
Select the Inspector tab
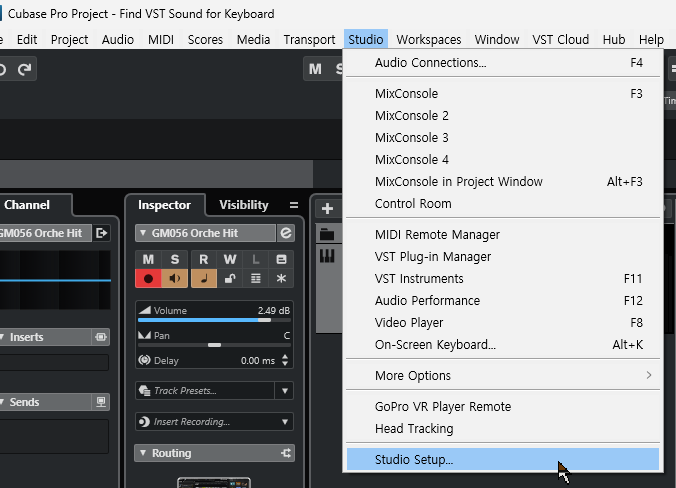[164, 205]
